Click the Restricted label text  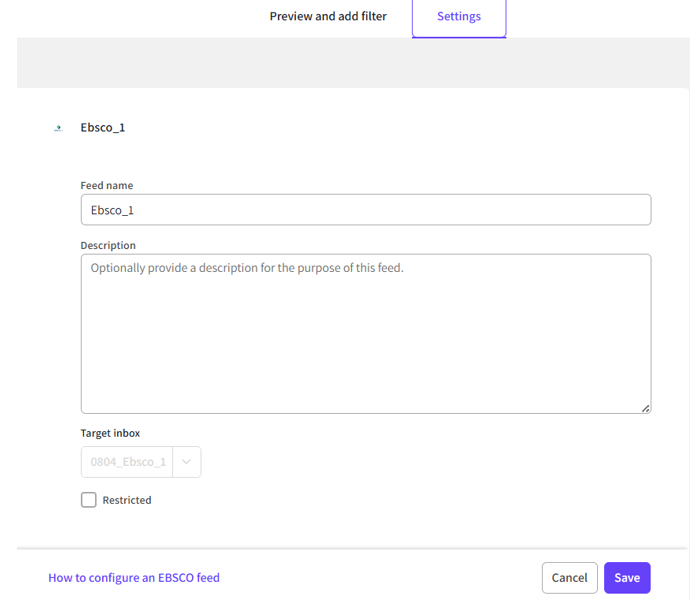point(127,500)
